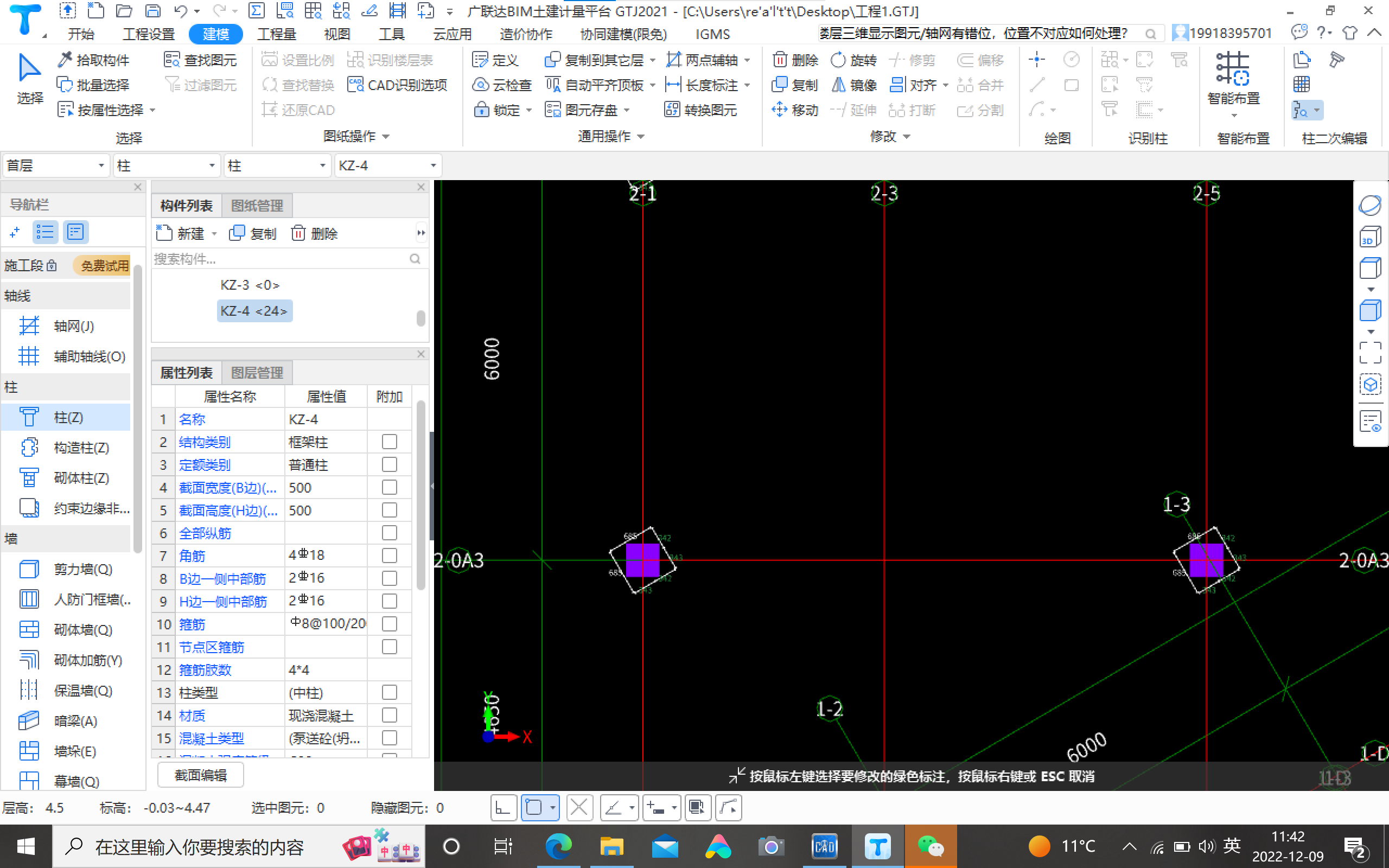Click the 定义 define tool
The height and width of the screenshot is (868, 1389).
click(x=495, y=60)
